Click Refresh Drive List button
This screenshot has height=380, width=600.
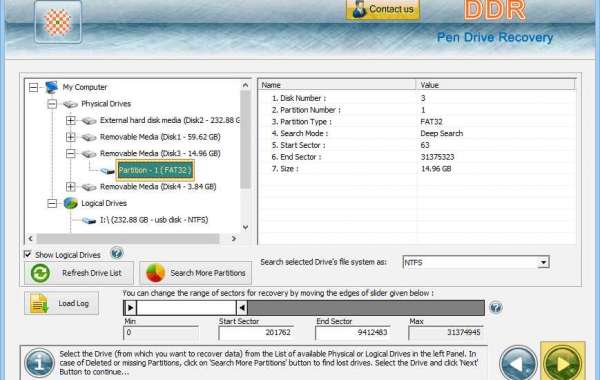click(x=79, y=273)
